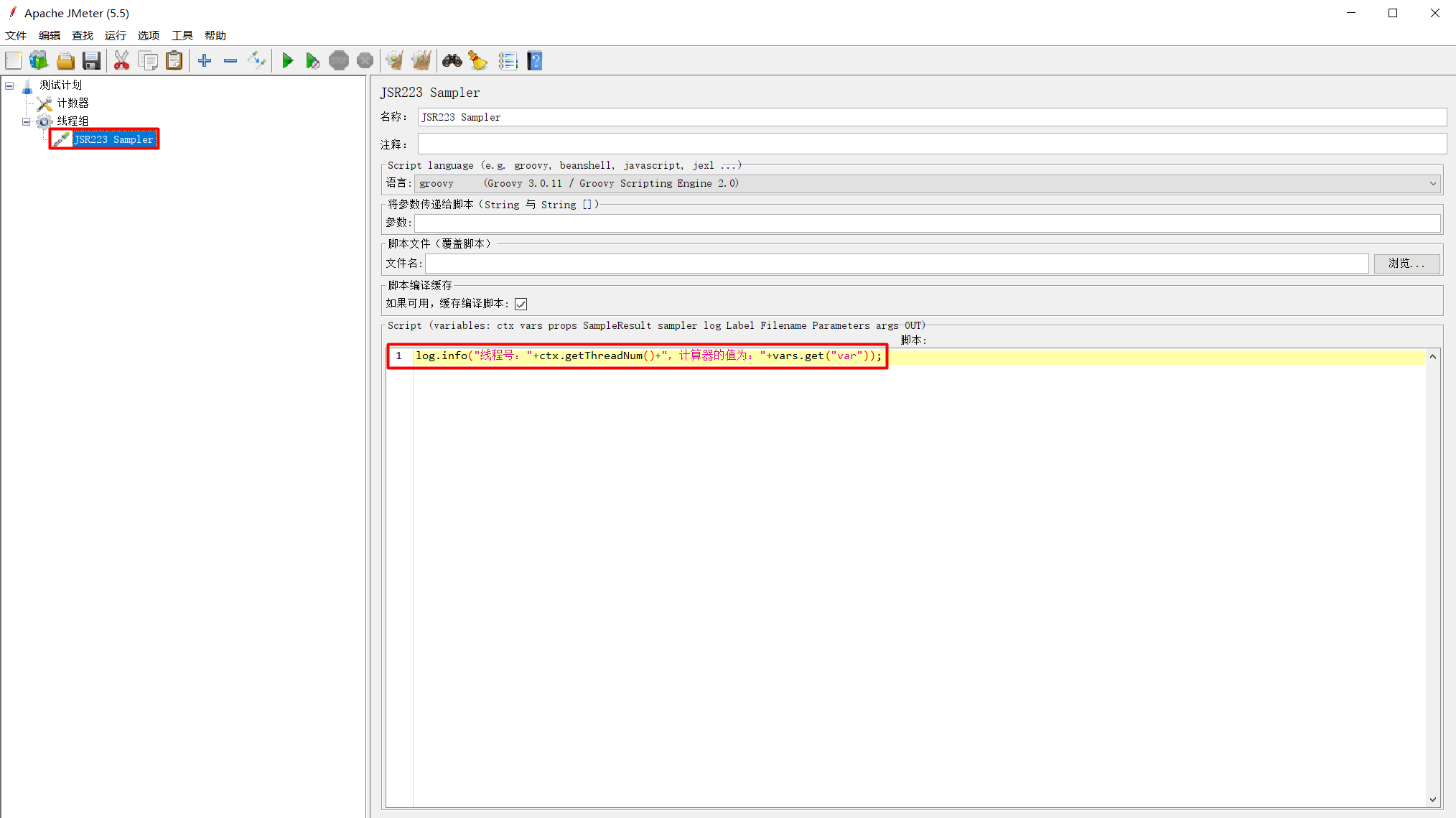This screenshot has height=818, width=1456.
Task: Collapse the 测试计划 tree node
Action: [x=9, y=85]
